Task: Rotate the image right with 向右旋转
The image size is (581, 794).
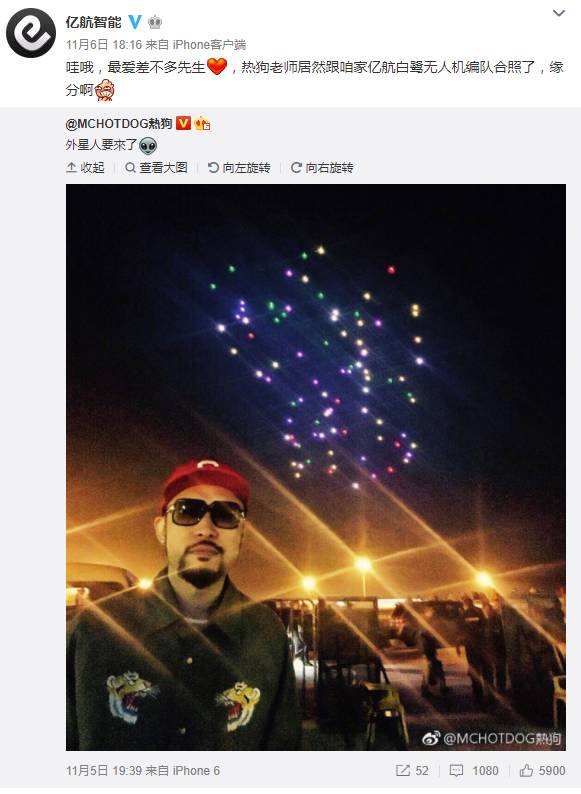Action: point(322,167)
